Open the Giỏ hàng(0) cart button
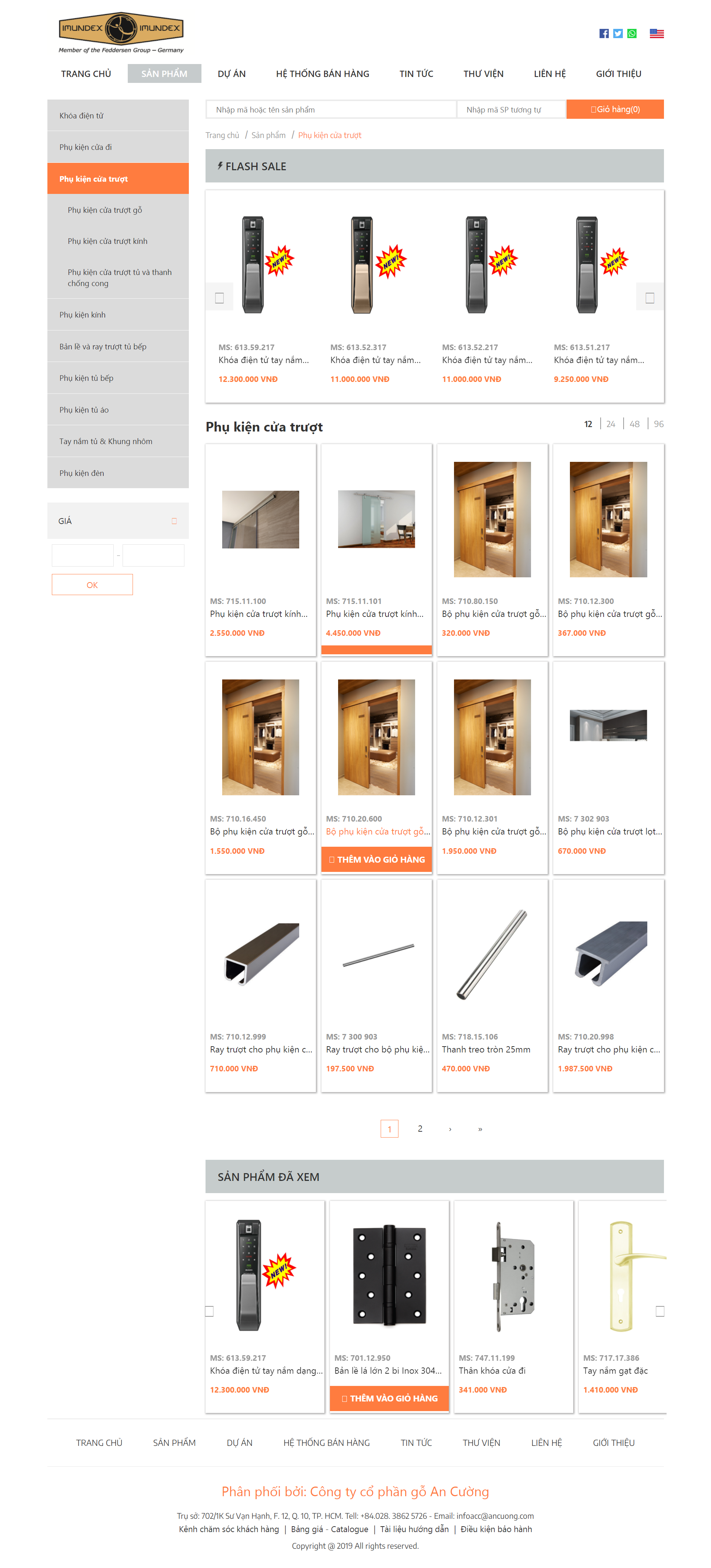711x1568 pixels. click(x=615, y=109)
